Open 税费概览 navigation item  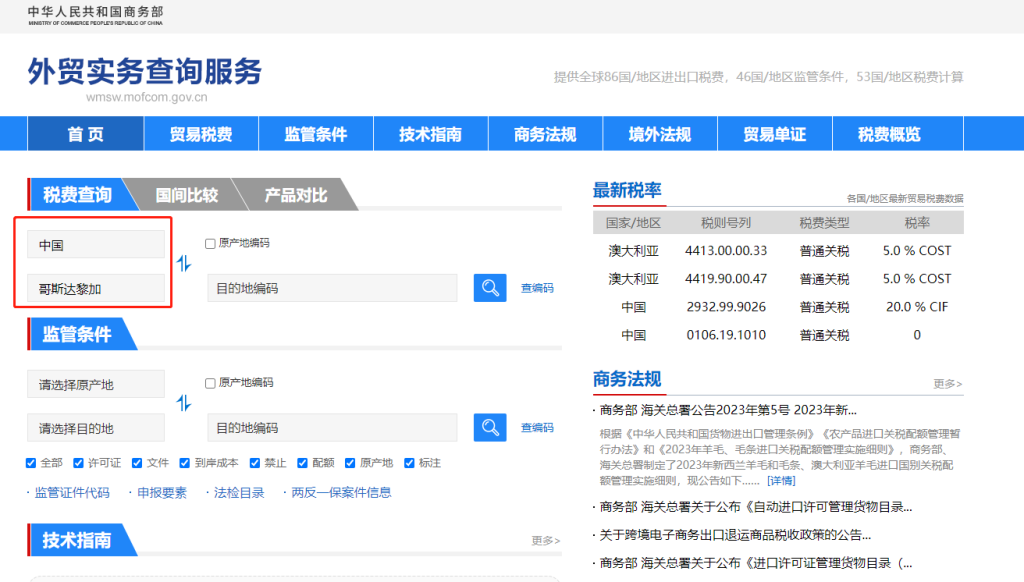(x=889, y=134)
